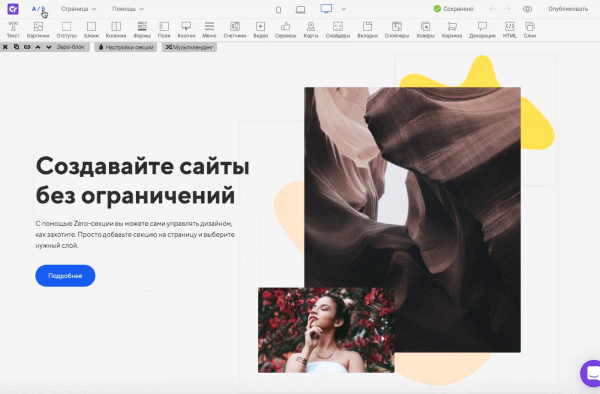Toggle page preview eye icon
Image resolution: width=600 pixels, height=394 pixels.
tap(527, 9)
